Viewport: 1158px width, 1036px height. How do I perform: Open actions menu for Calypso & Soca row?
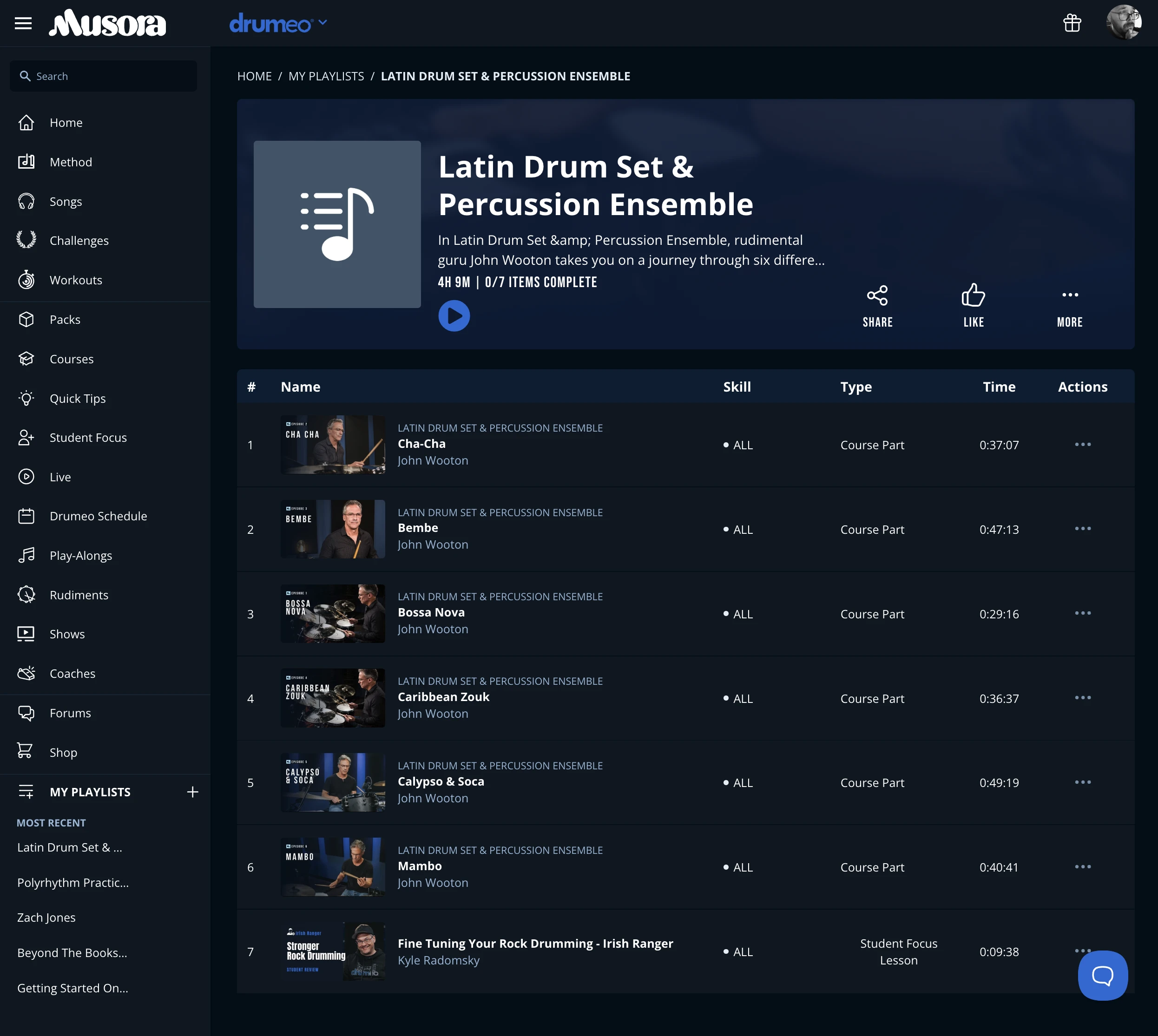tap(1082, 782)
